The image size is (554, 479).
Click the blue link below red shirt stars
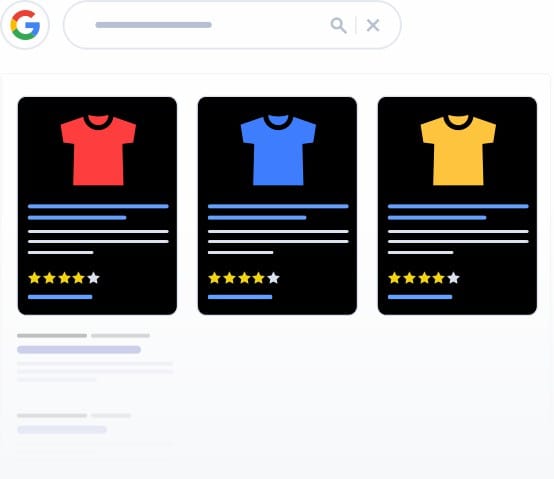point(60,297)
